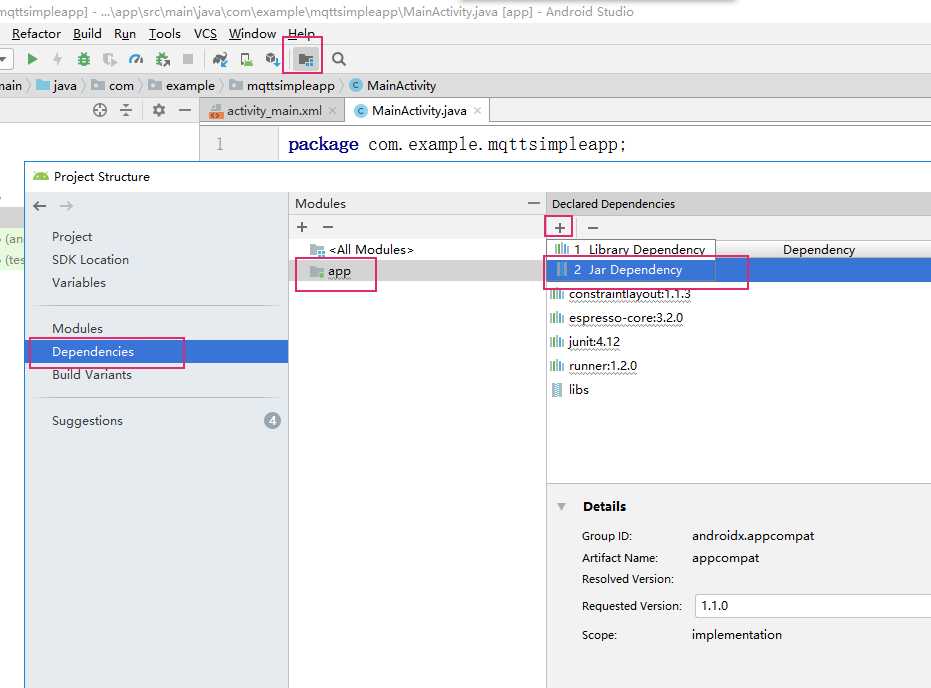931x688 pixels.
Task: Add a new module with plus icon
Action: click(x=302, y=227)
